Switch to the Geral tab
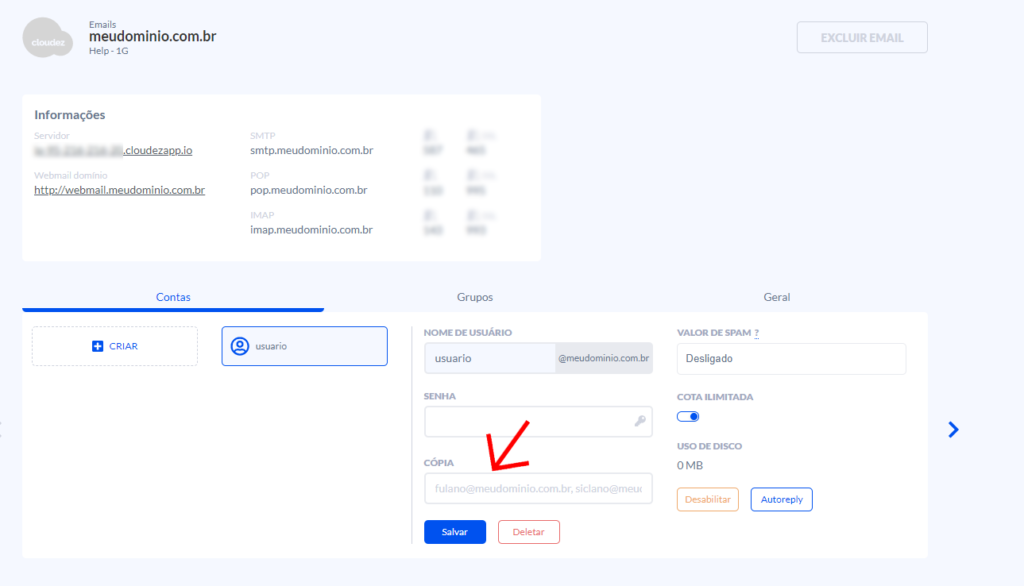The width and height of the screenshot is (1024, 586). (776, 297)
